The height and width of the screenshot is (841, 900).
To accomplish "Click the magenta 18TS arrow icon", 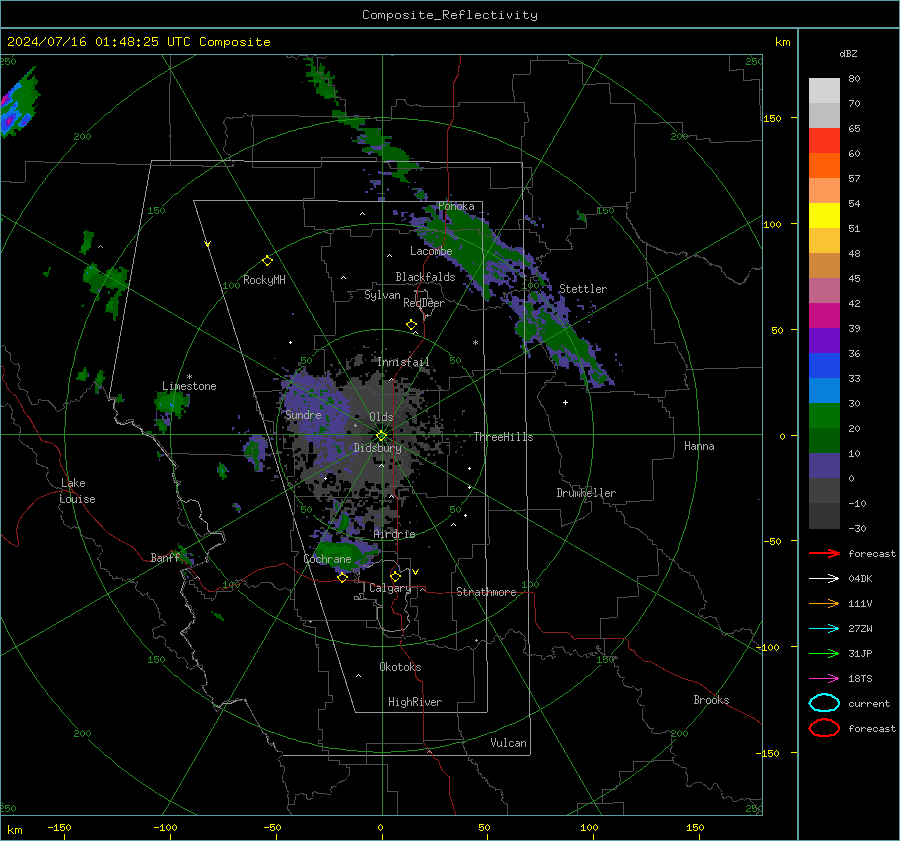I will (x=824, y=679).
